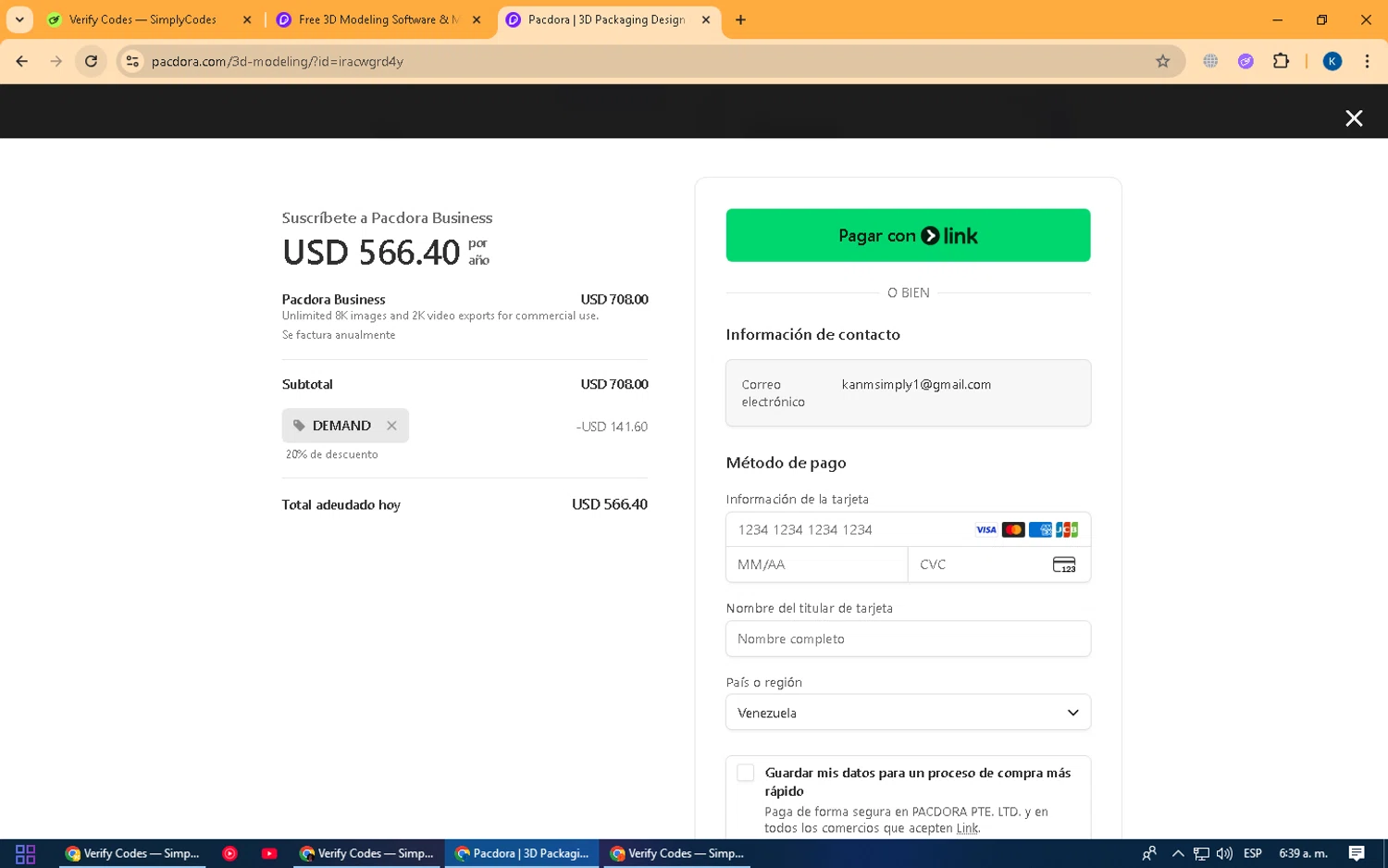Open second Verify Codes taskbar window
This screenshot has height=868, width=1388.
pos(367,853)
